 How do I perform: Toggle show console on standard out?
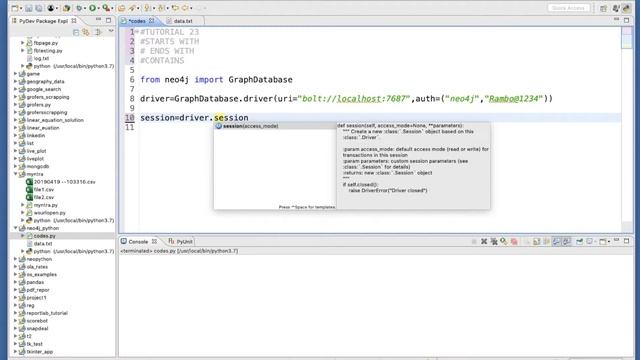click(556, 242)
